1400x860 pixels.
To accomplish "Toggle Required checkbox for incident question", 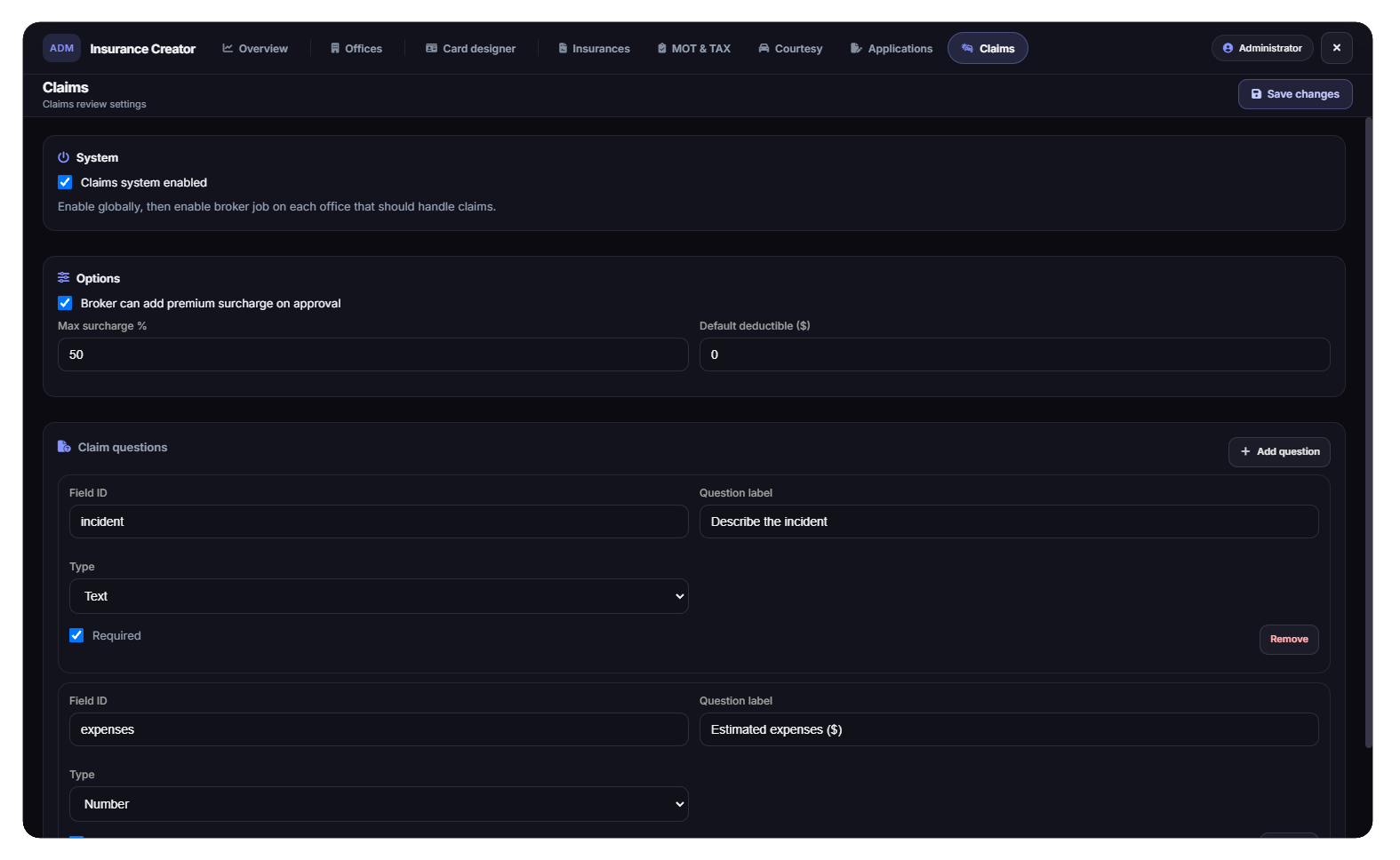I will (x=76, y=635).
